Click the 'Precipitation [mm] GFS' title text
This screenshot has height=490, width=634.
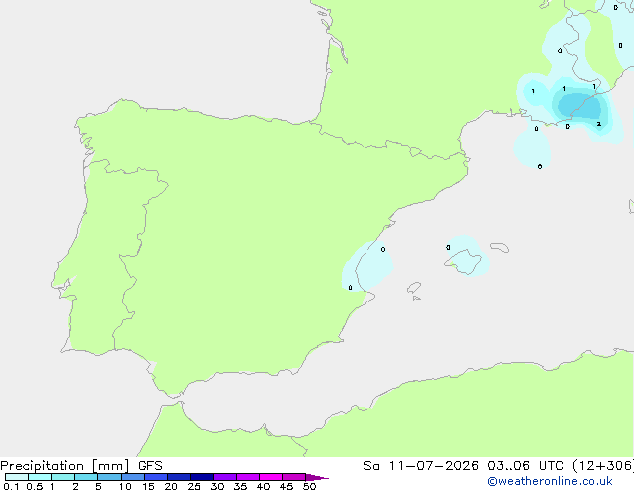tap(81, 466)
